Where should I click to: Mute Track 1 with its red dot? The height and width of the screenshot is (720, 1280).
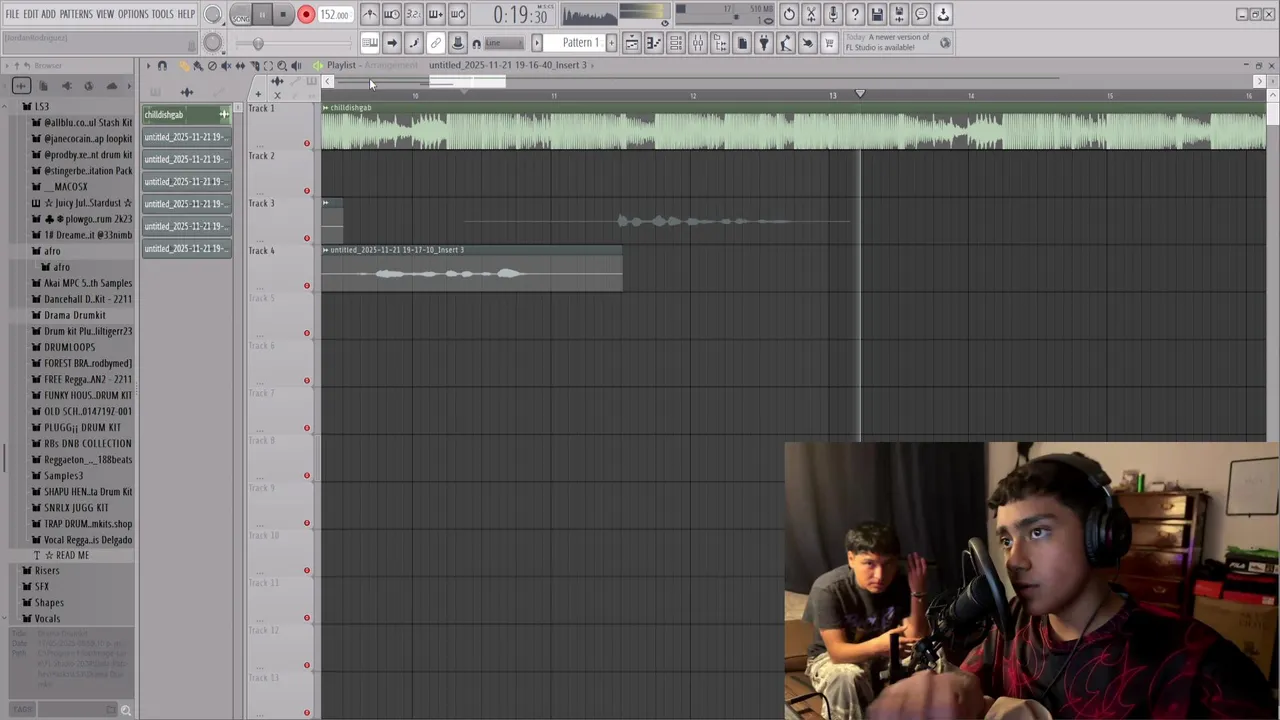click(307, 143)
